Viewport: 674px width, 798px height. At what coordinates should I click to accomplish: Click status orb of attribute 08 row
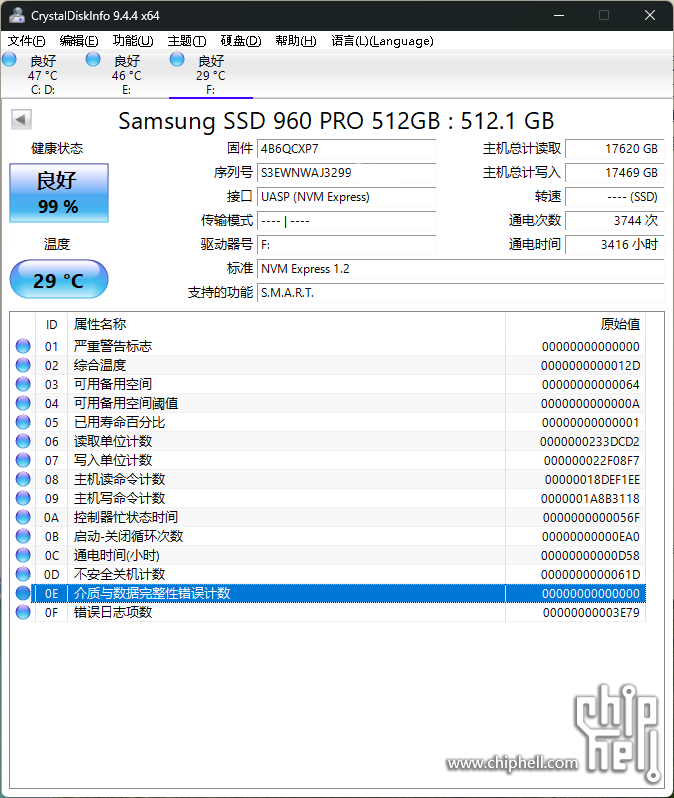(x=23, y=479)
